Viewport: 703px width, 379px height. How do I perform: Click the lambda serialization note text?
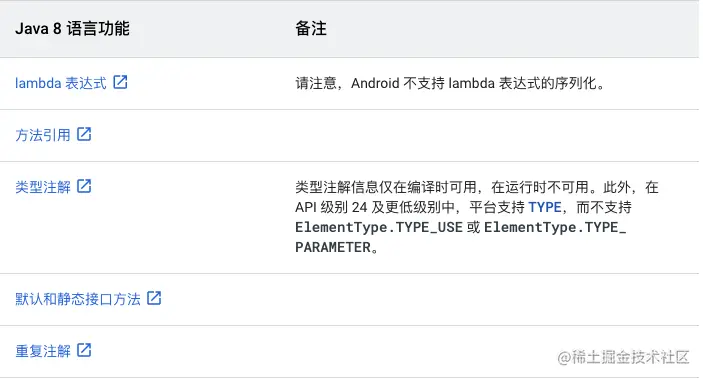click(x=450, y=83)
